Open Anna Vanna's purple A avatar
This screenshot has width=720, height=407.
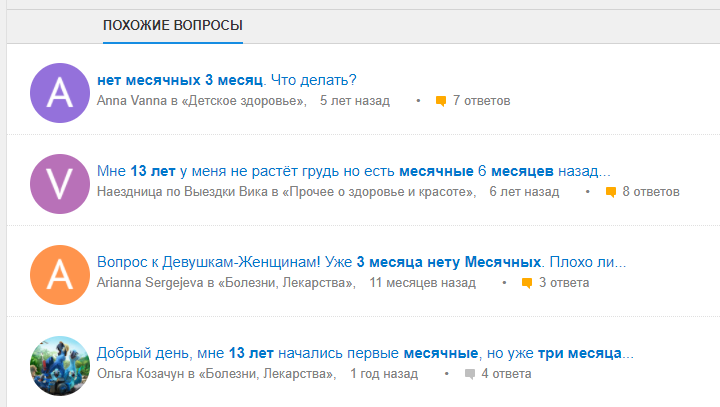coord(60,93)
